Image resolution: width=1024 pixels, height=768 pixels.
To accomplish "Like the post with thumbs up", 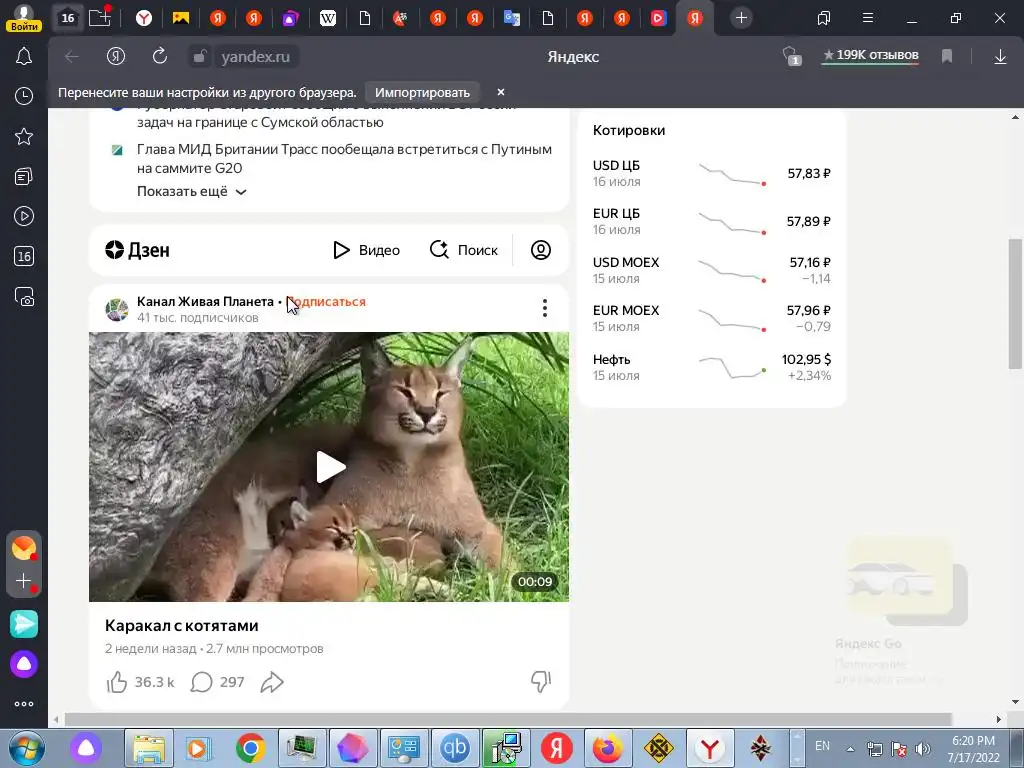I will 117,682.
